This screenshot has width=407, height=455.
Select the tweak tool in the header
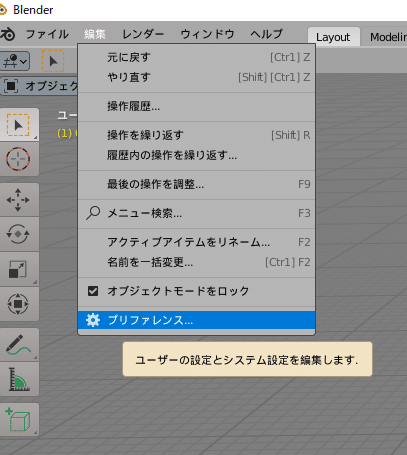pyautogui.click(x=53, y=61)
